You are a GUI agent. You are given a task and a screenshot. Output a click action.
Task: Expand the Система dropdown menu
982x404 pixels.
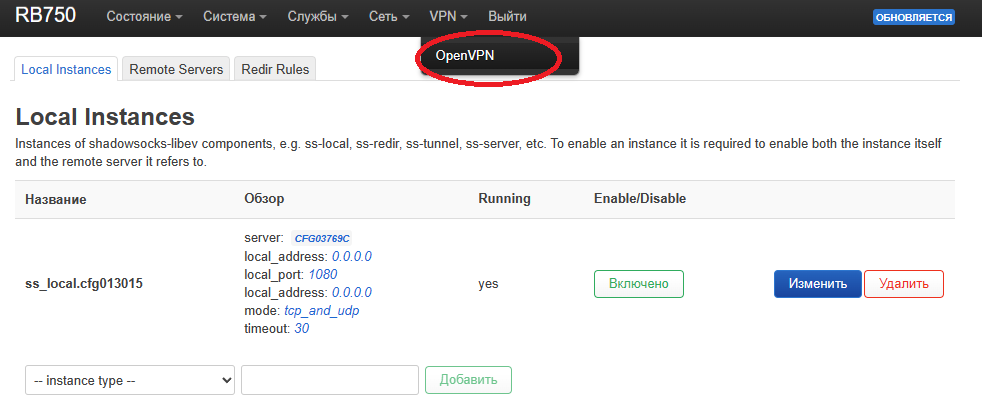[234, 17]
